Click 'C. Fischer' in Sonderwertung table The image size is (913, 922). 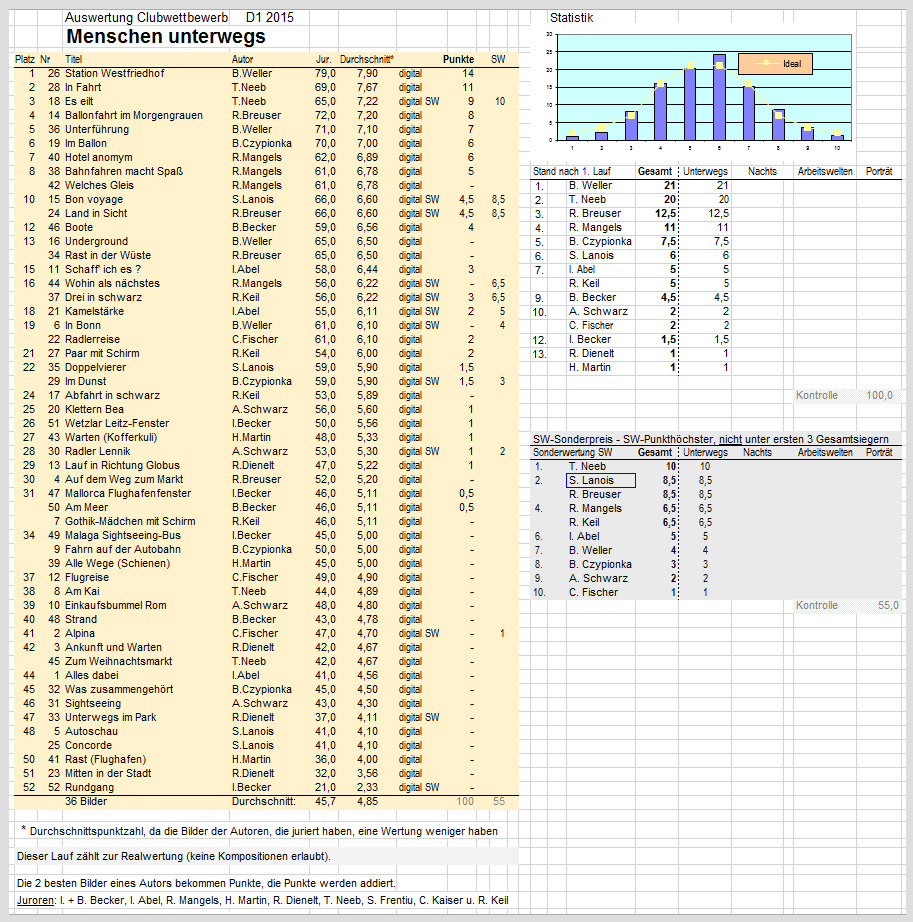tap(593, 593)
